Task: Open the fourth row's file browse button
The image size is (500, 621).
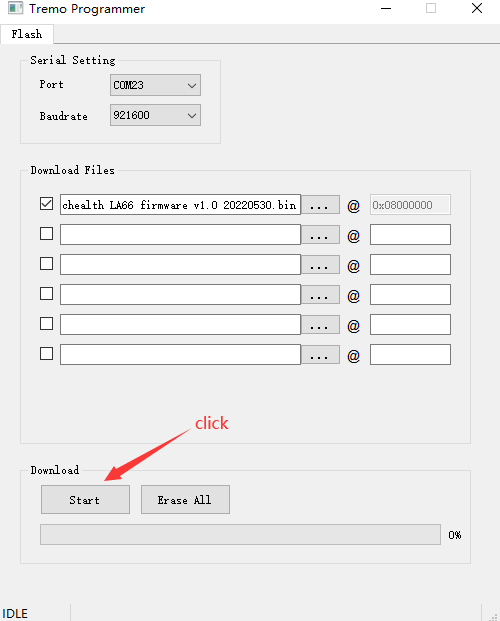Action: [x=320, y=295]
